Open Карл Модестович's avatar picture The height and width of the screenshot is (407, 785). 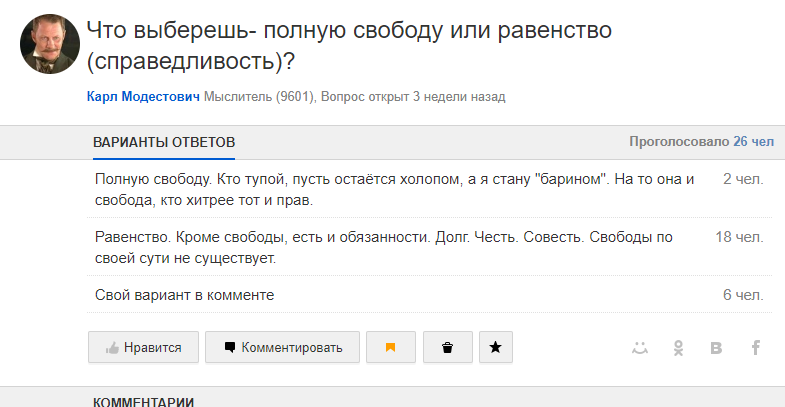pos(50,44)
